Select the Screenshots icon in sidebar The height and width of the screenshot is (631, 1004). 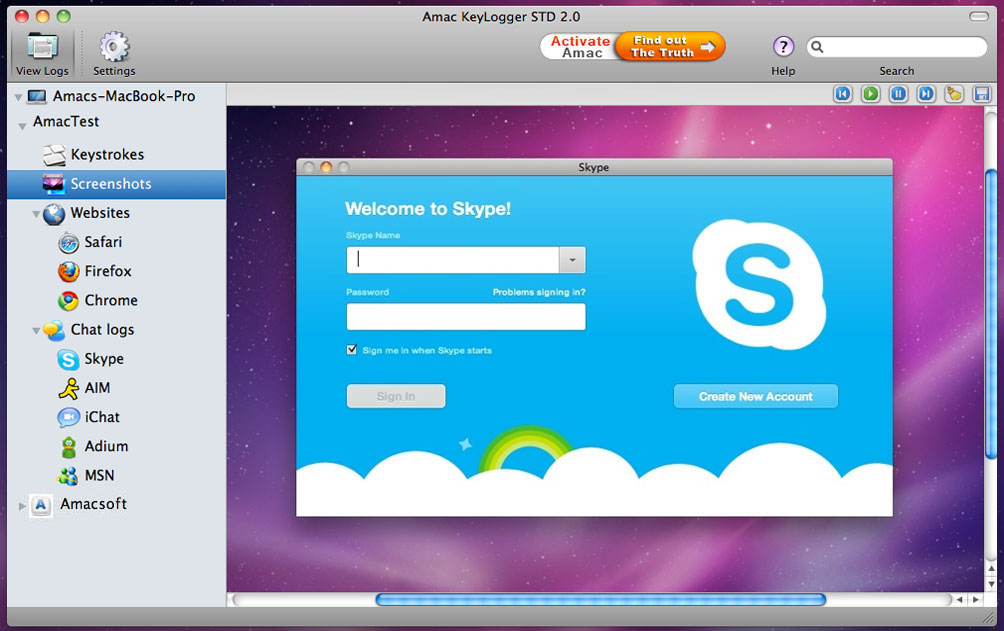pos(54,184)
